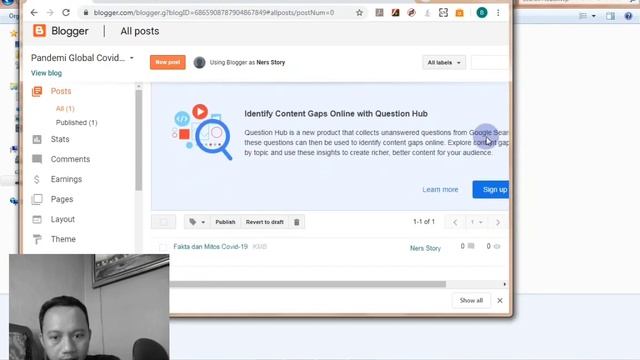Click the Publish button
640x360 pixels.
pos(225,222)
